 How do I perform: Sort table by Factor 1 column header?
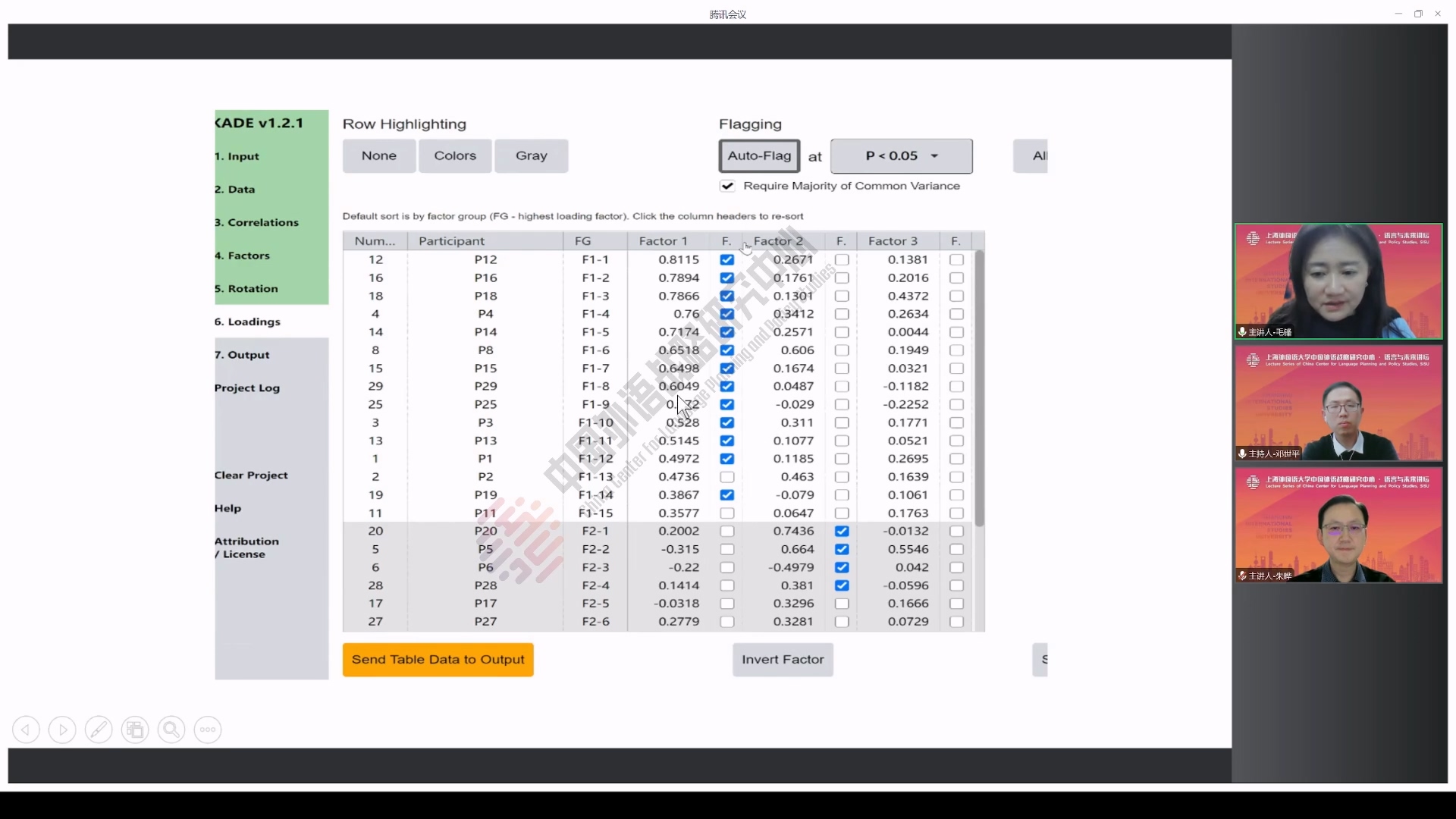point(663,241)
